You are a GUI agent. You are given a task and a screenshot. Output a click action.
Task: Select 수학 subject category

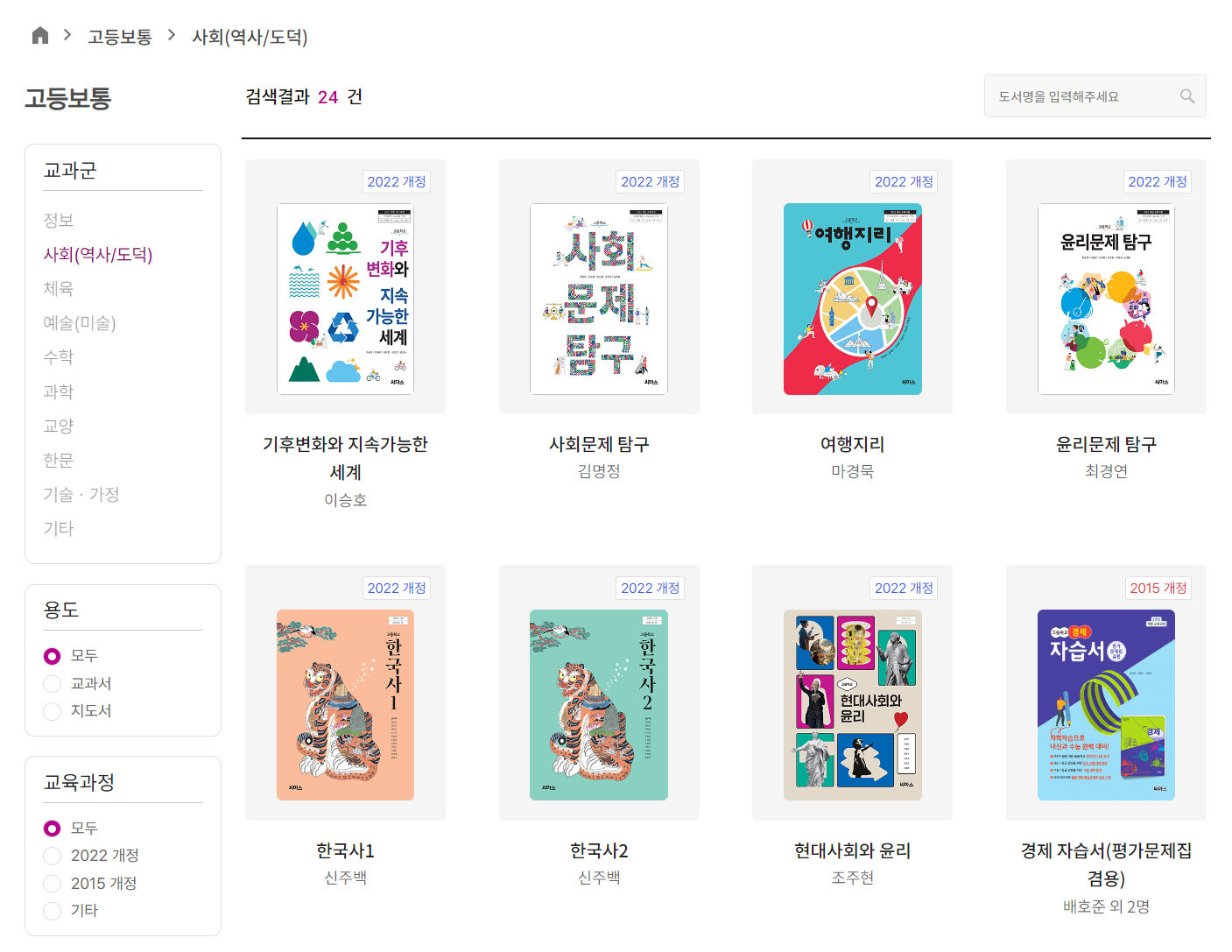(x=59, y=357)
